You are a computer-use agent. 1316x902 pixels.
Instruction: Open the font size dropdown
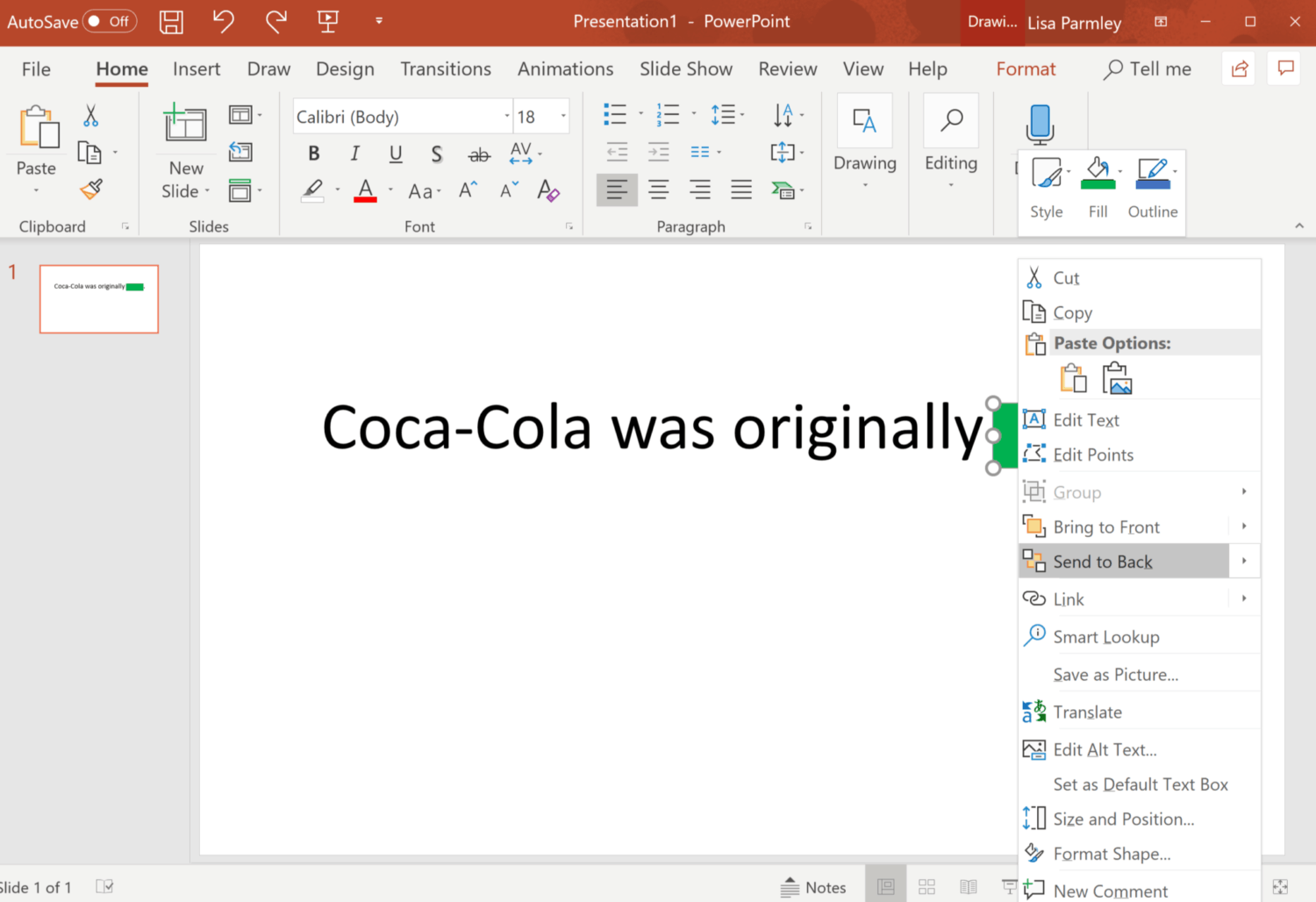[x=563, y=117]
